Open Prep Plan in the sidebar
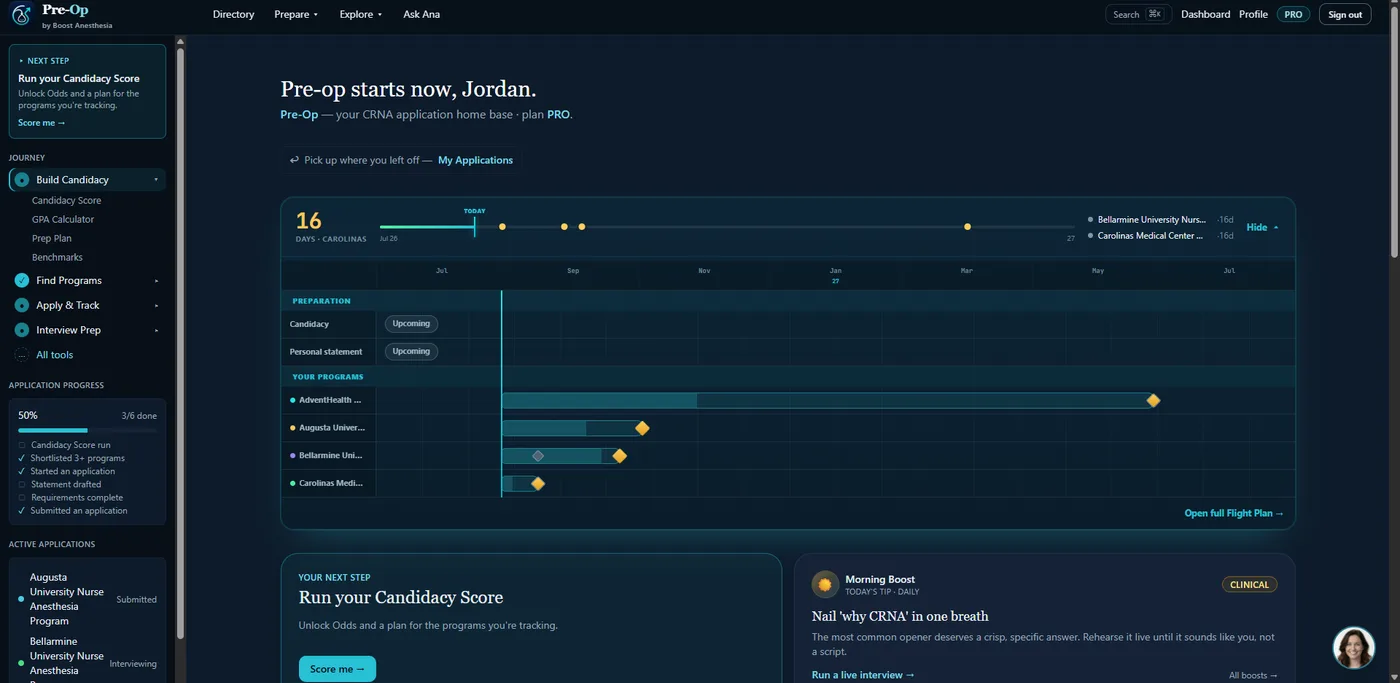The width and height of the screenshot is (1400, 683). [x=52, y=238]
